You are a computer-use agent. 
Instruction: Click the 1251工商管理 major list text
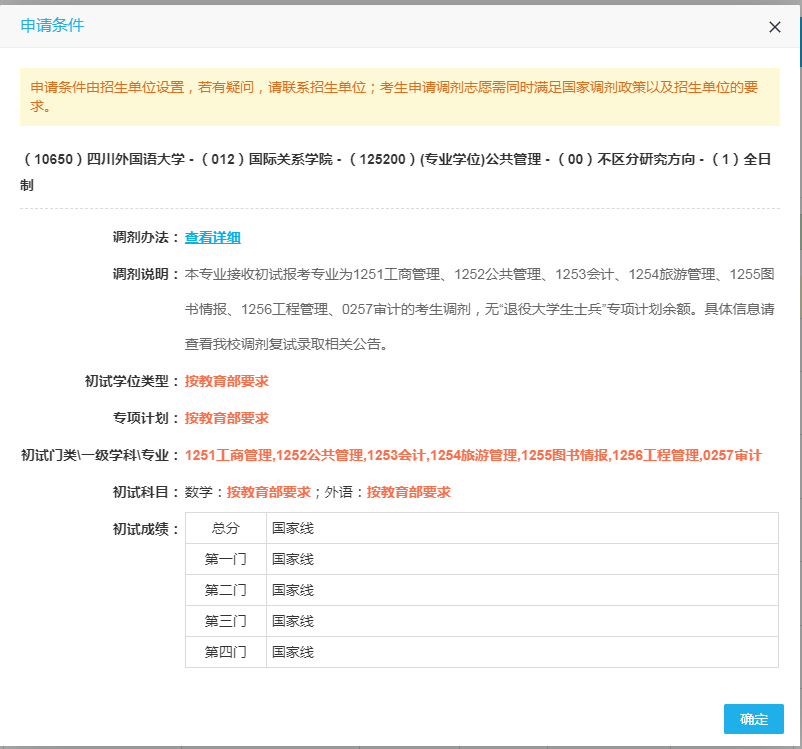[473, 455]
